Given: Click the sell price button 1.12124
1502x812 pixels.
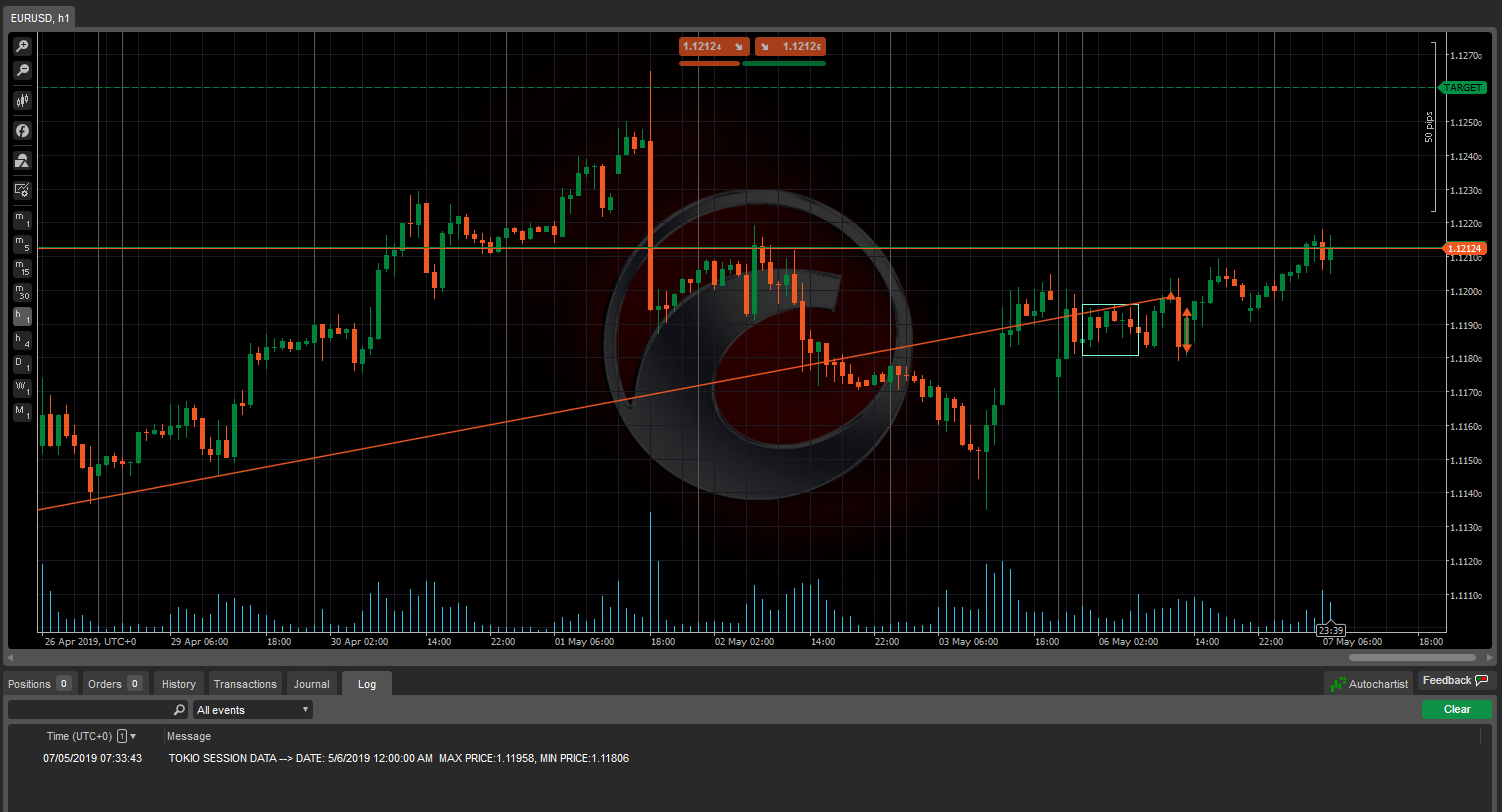Looking at the screenshot, I should [714, 46].
